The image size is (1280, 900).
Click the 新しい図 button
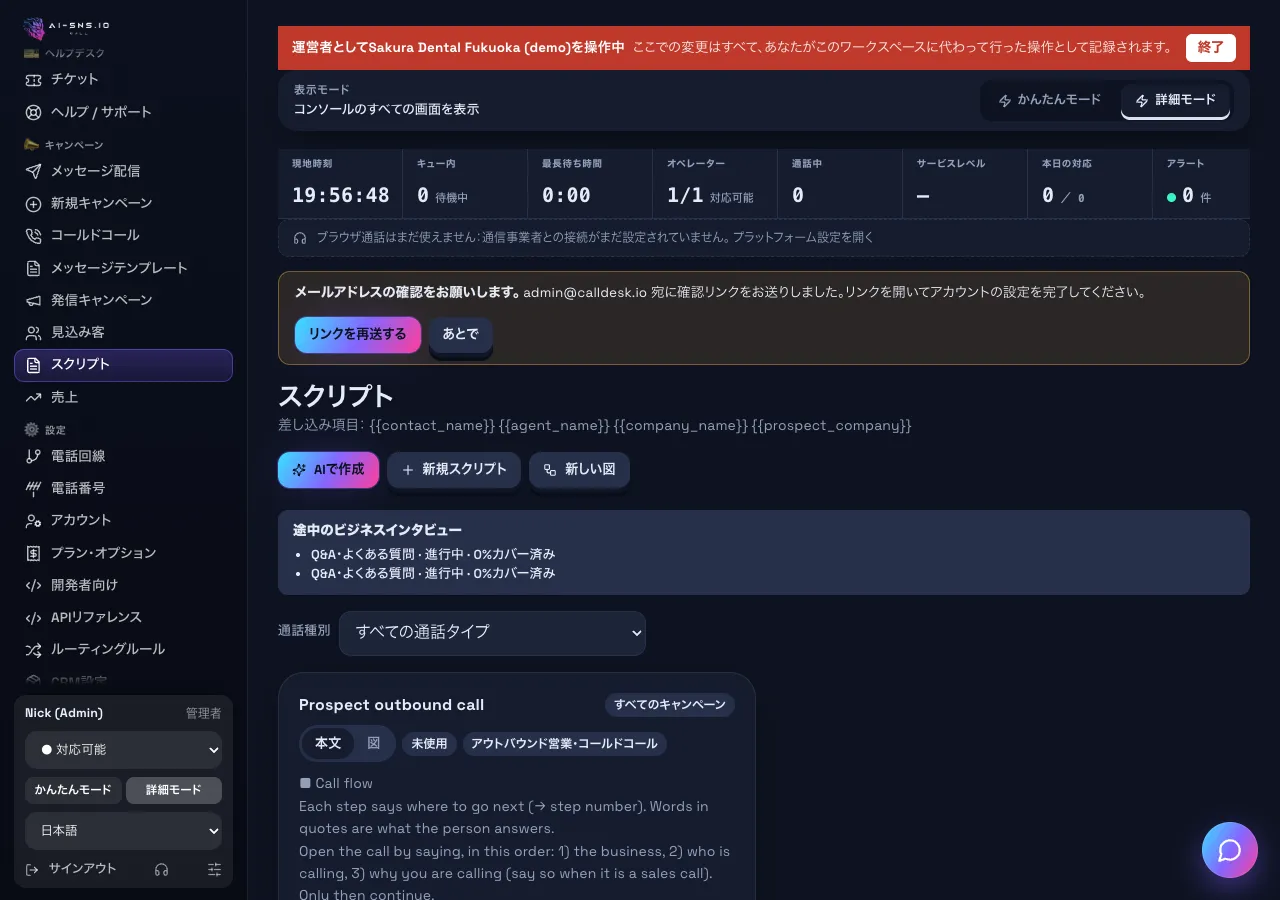coord(579,470)
